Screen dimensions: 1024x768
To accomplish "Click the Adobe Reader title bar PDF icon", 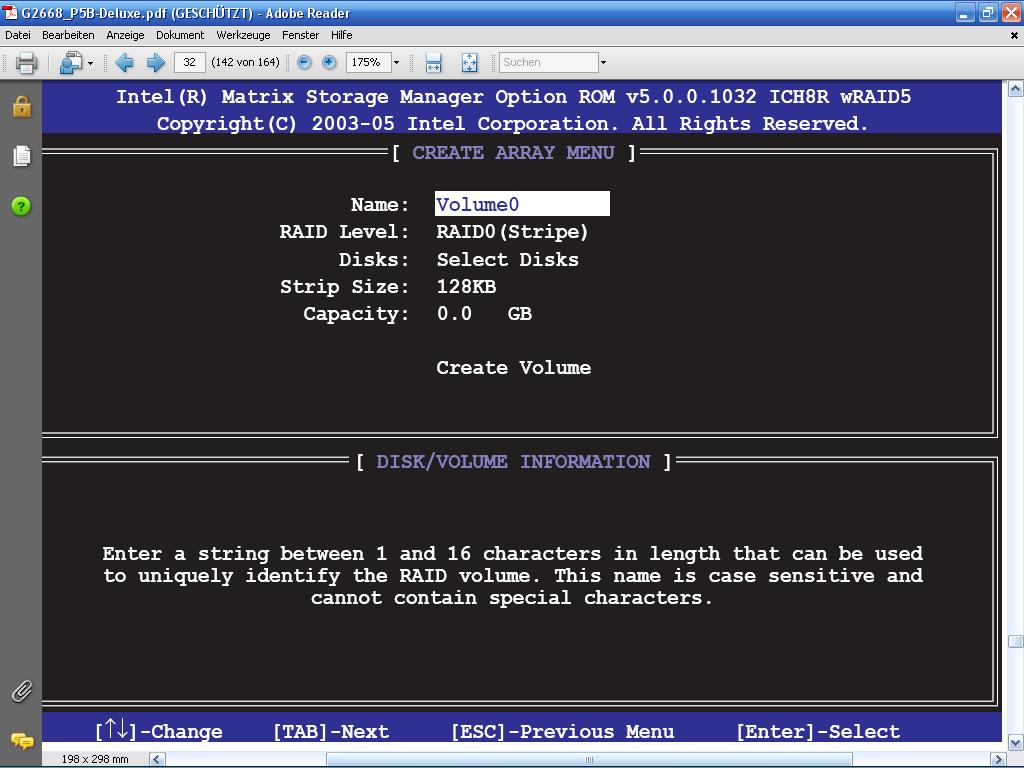I will 10,12.
